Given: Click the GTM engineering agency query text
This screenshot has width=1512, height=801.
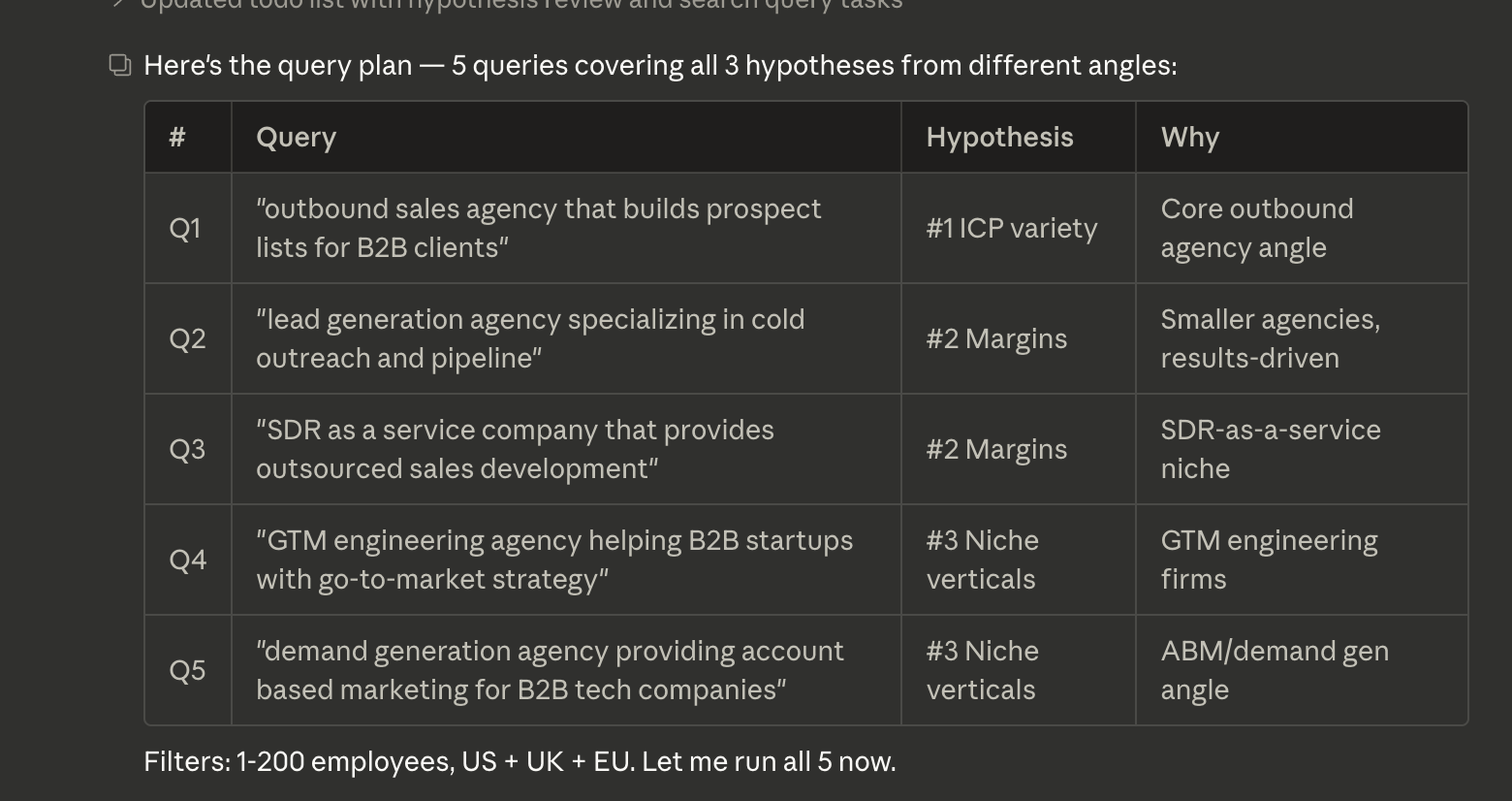Looking at the screenshot, I should (554, 561).
